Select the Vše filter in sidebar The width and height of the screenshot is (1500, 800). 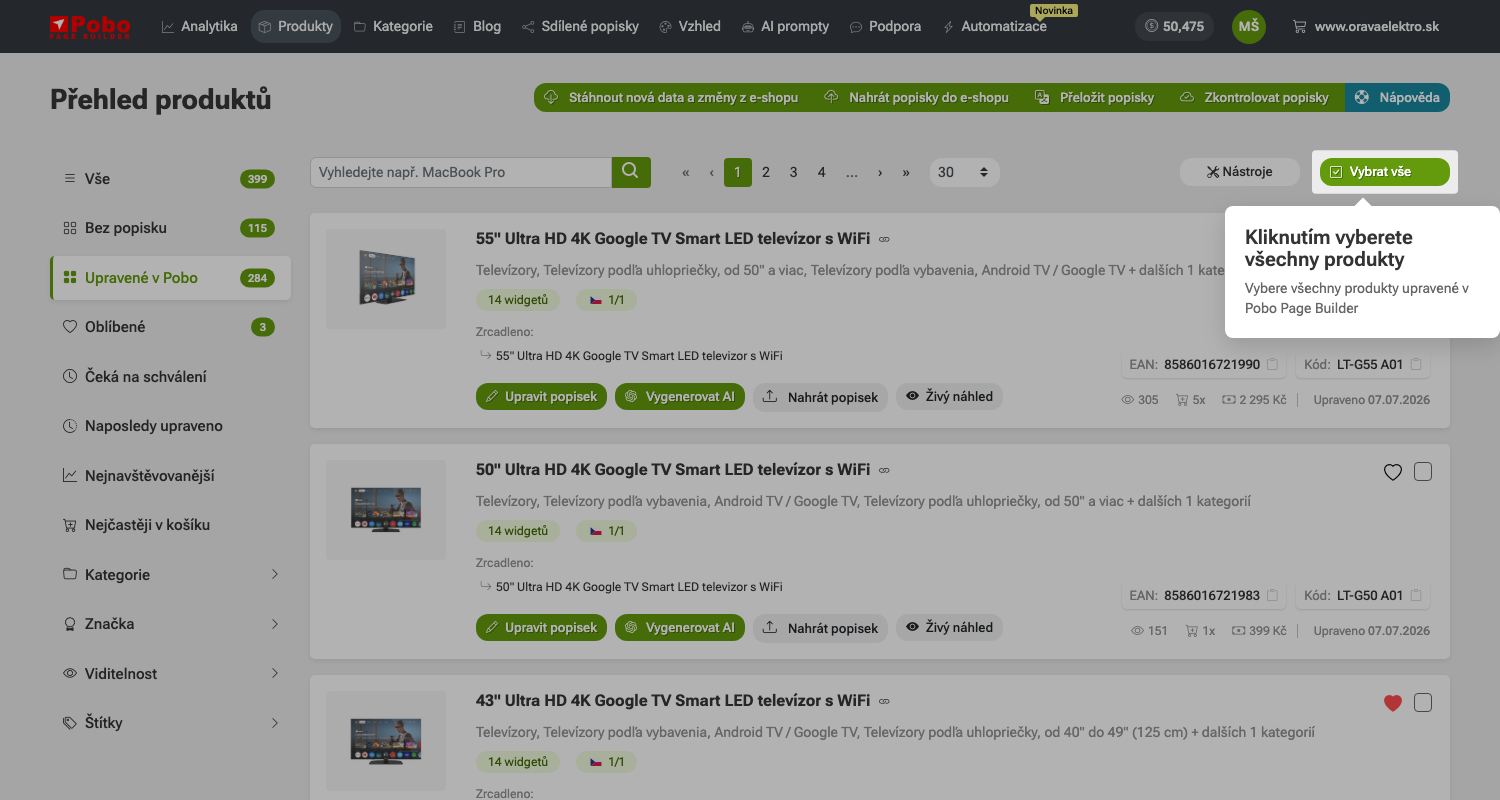(x=170, y=179)
